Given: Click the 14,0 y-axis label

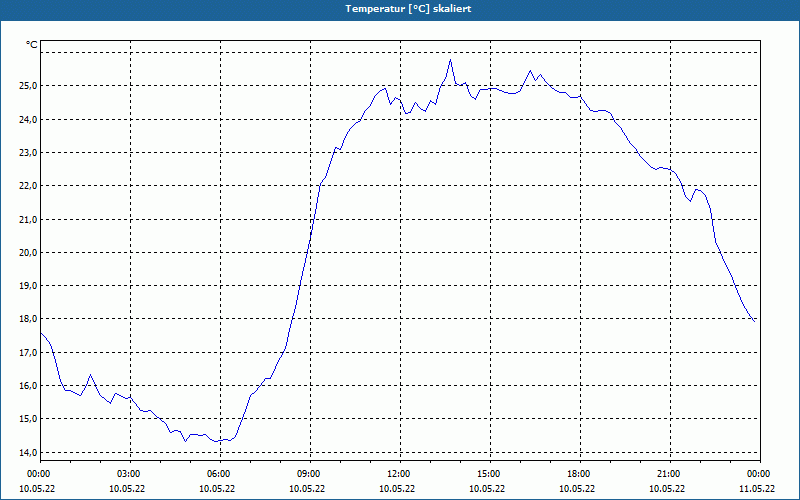Looking at the screenshot, I should coord(29,453).
